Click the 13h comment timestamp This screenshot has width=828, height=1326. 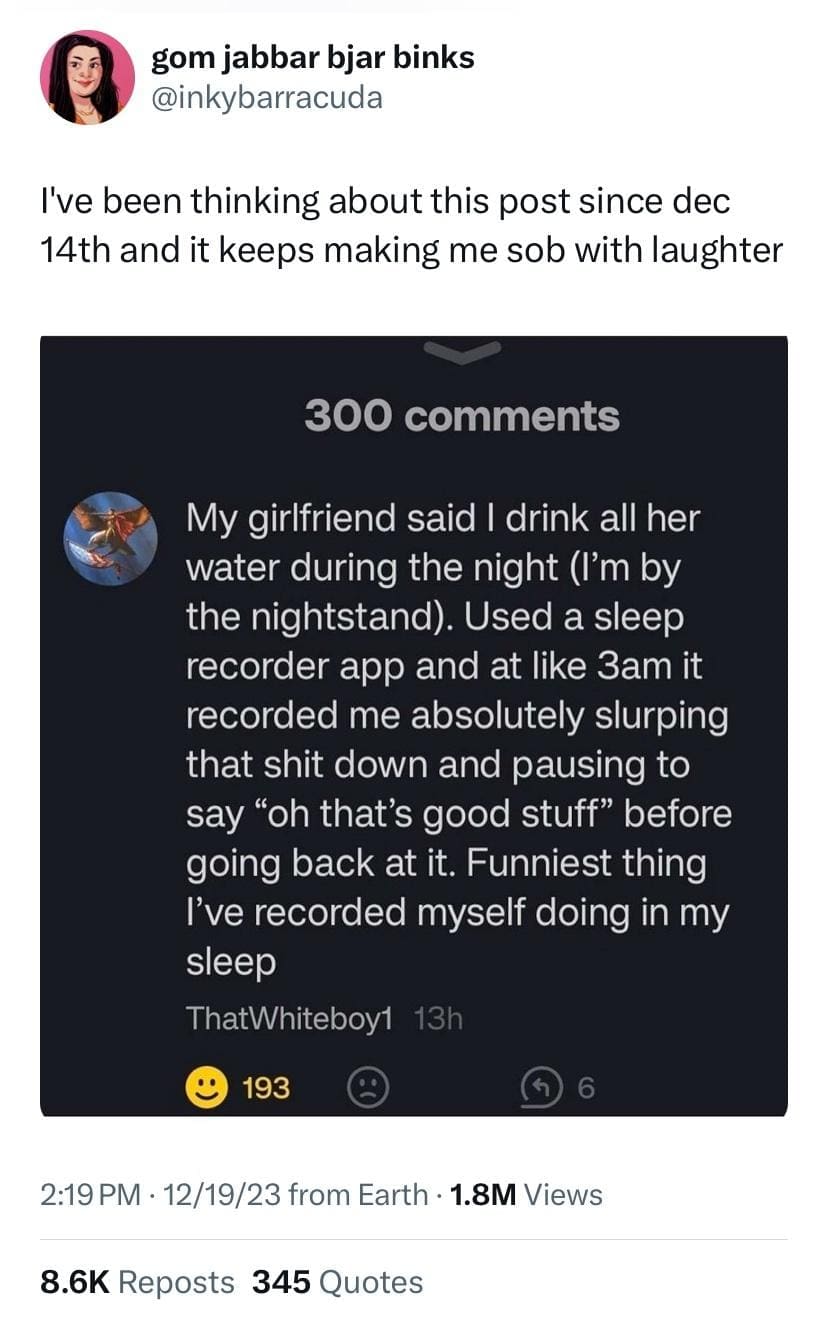(438, 1019)
